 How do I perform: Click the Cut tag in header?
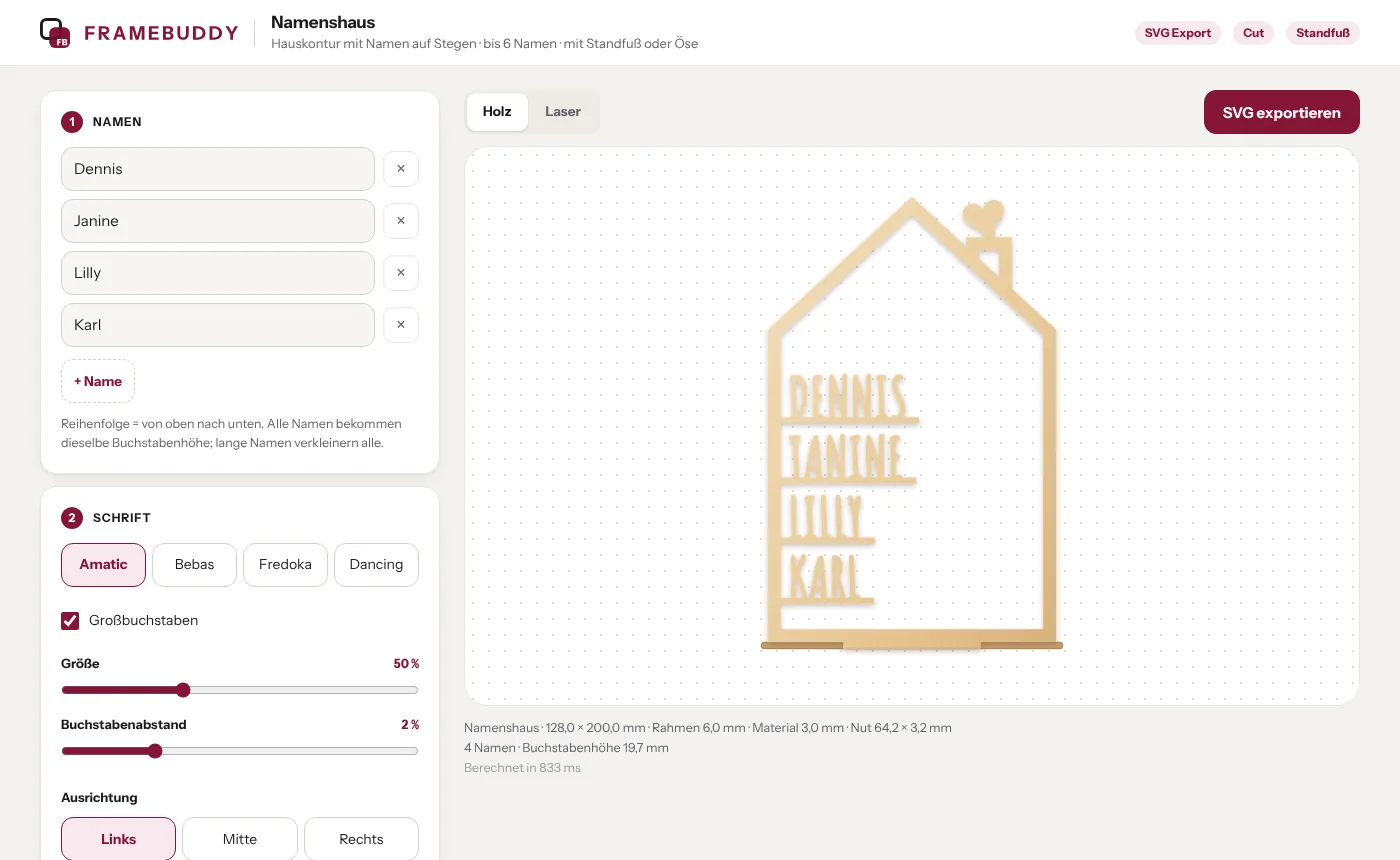pos(1254,33)
